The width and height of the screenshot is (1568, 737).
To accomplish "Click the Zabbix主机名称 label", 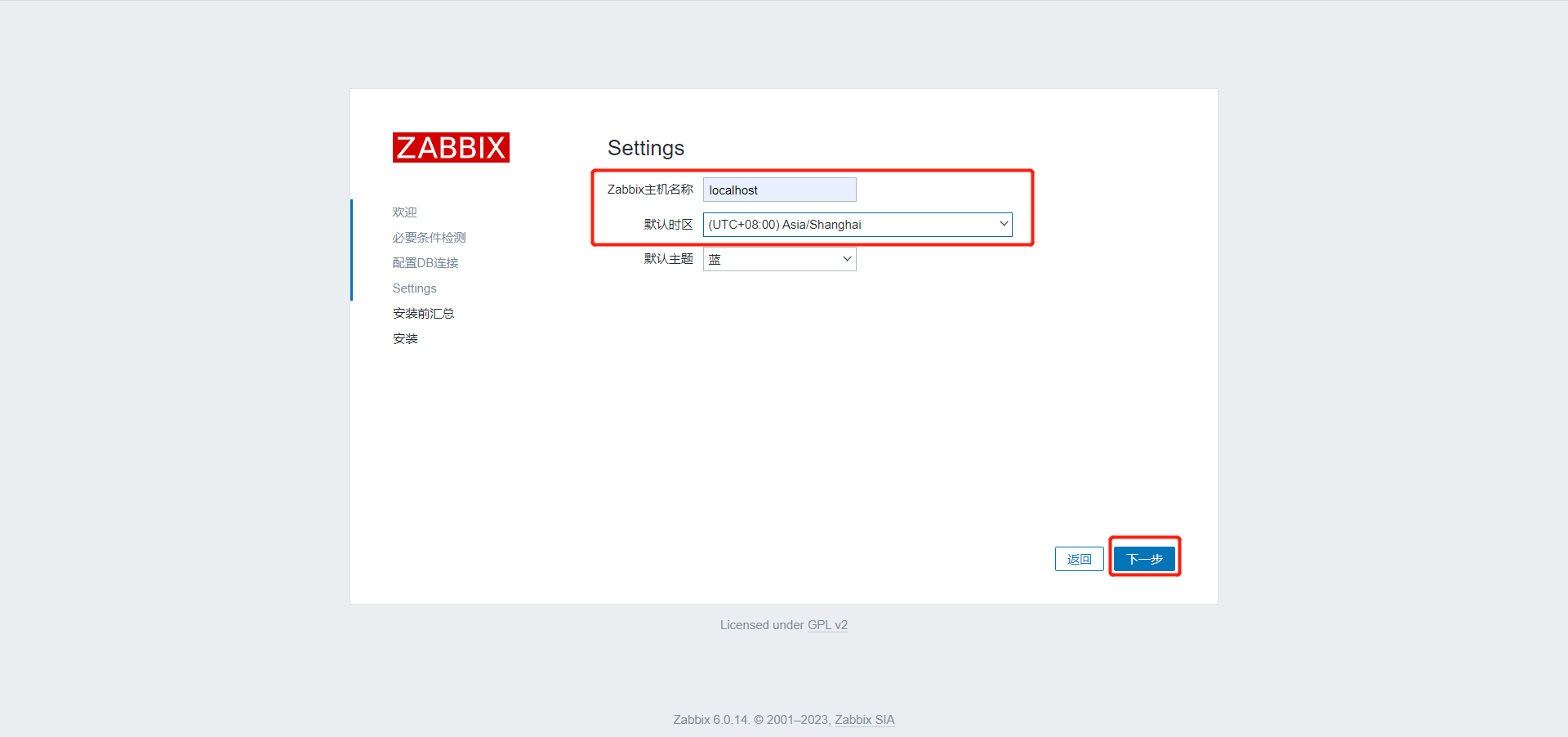I will click(x=650, y=190).
